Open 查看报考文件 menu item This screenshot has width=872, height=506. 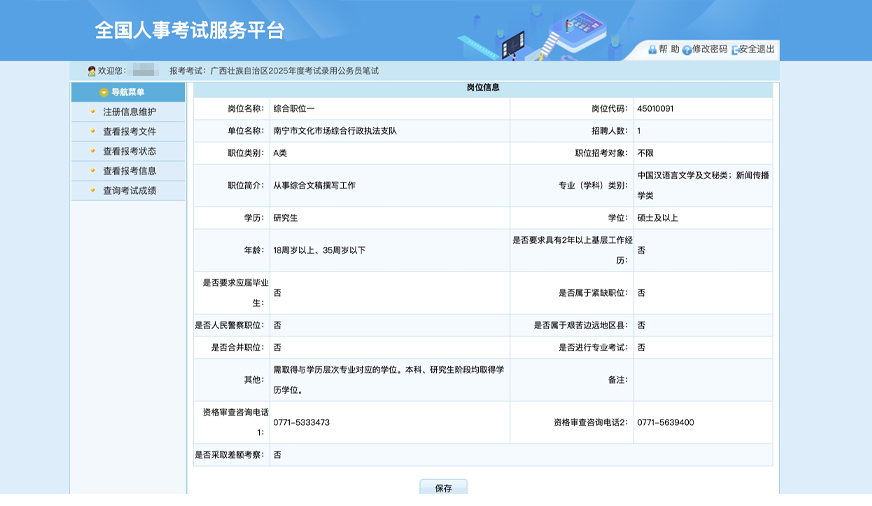(129, 131)
